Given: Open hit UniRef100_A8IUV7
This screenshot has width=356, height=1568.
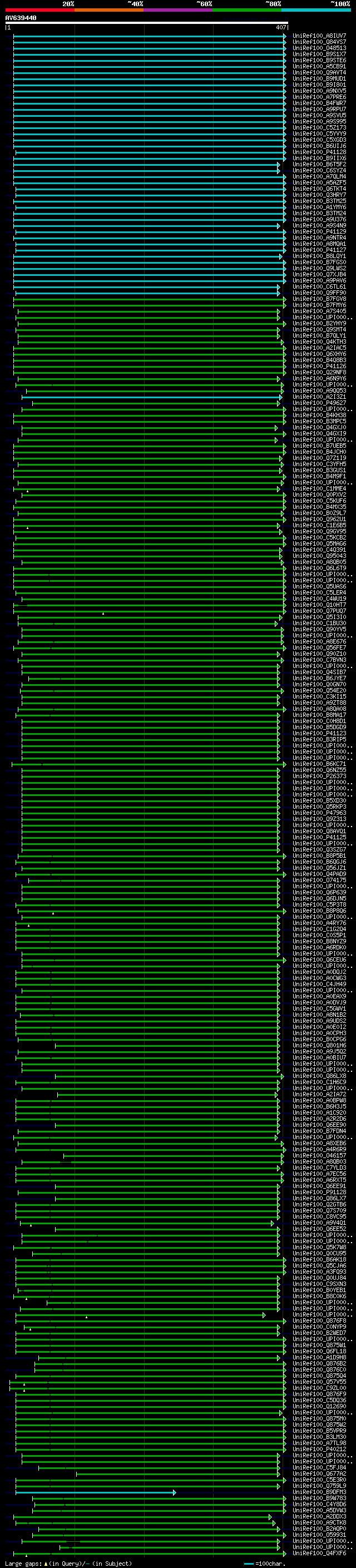Looking at the screenshot, I should (x=319, y=36).
